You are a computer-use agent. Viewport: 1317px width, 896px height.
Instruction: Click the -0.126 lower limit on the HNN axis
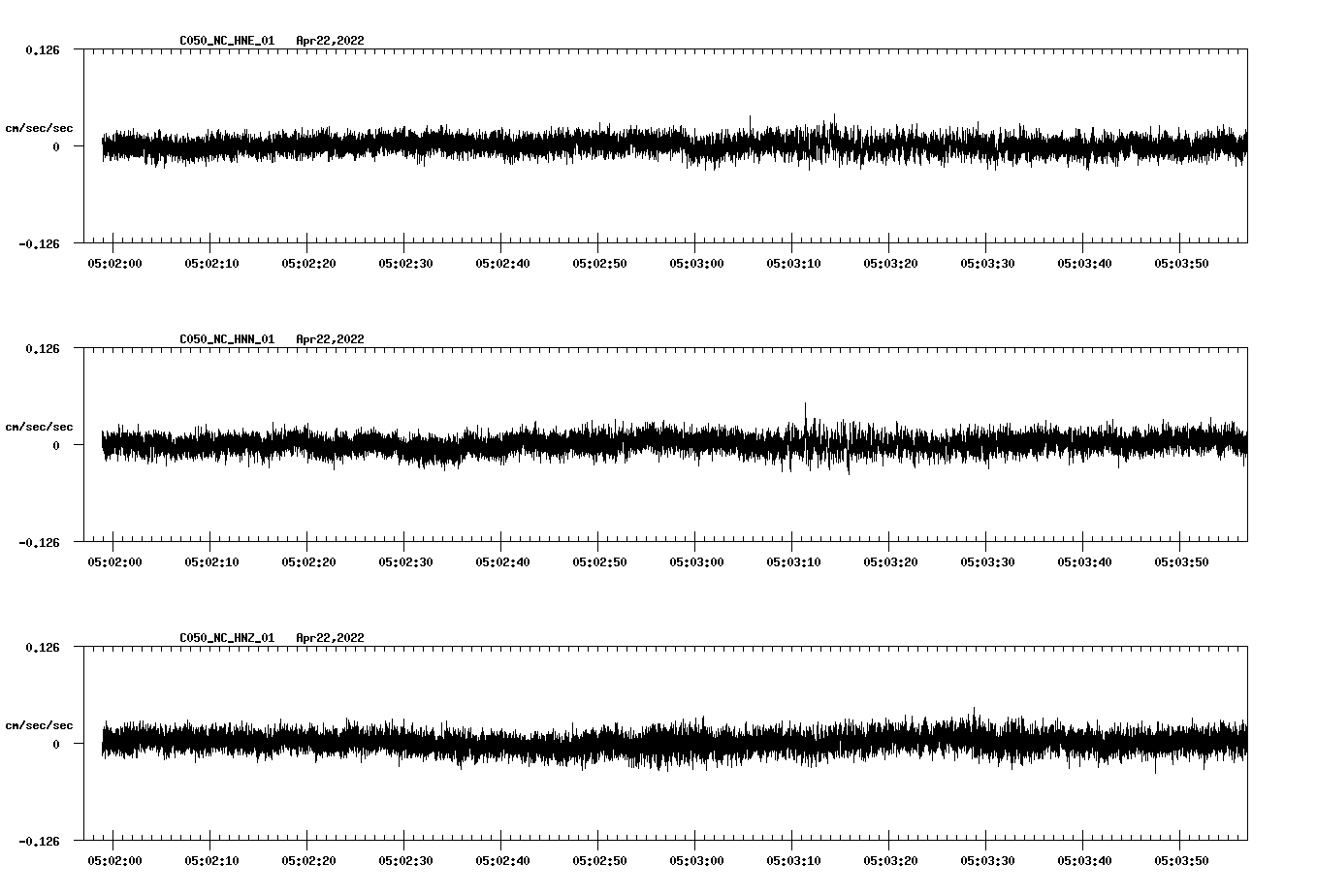coord(39,542)
